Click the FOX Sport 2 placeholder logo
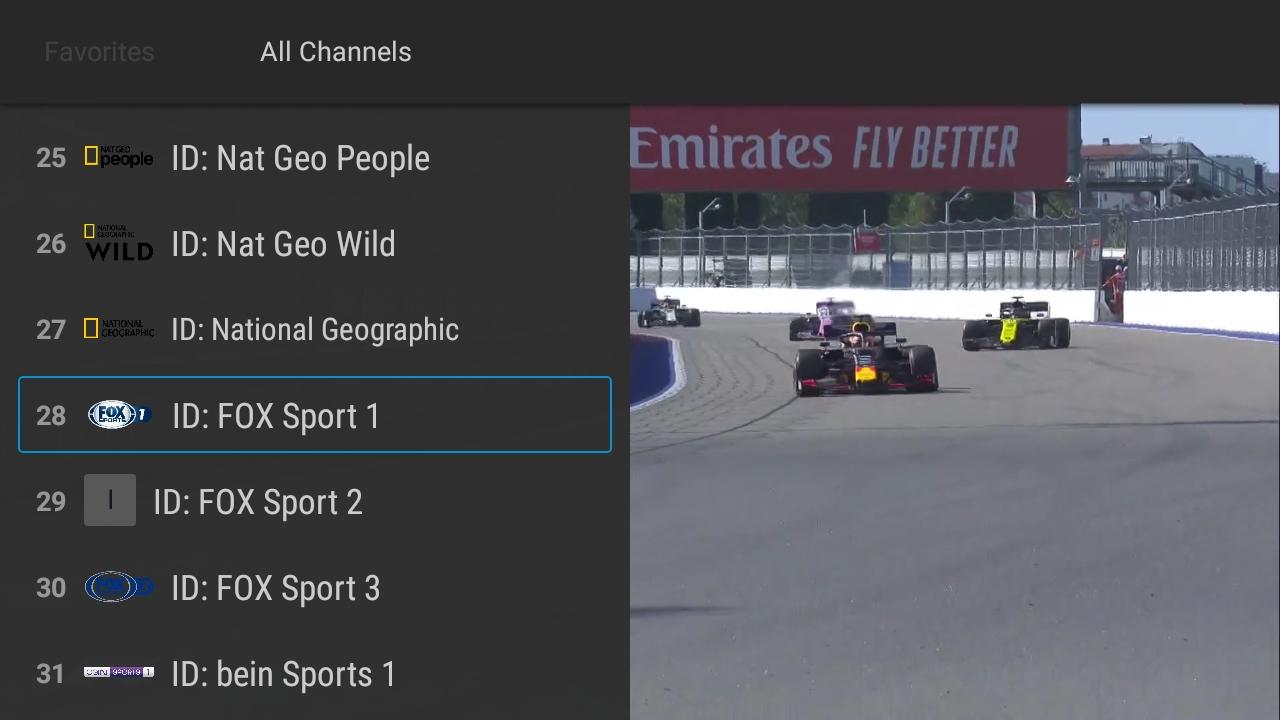 pos(110,500)
